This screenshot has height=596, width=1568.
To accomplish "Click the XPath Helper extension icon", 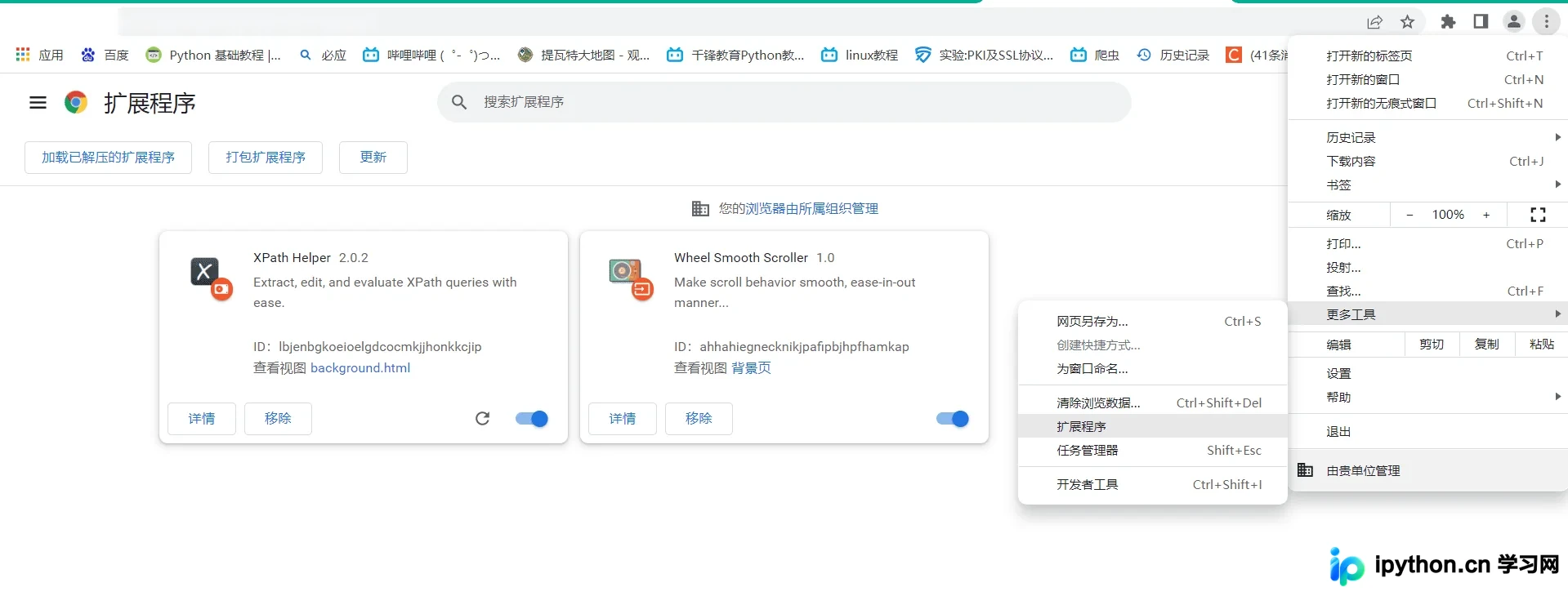I will [x=211, y=278].
